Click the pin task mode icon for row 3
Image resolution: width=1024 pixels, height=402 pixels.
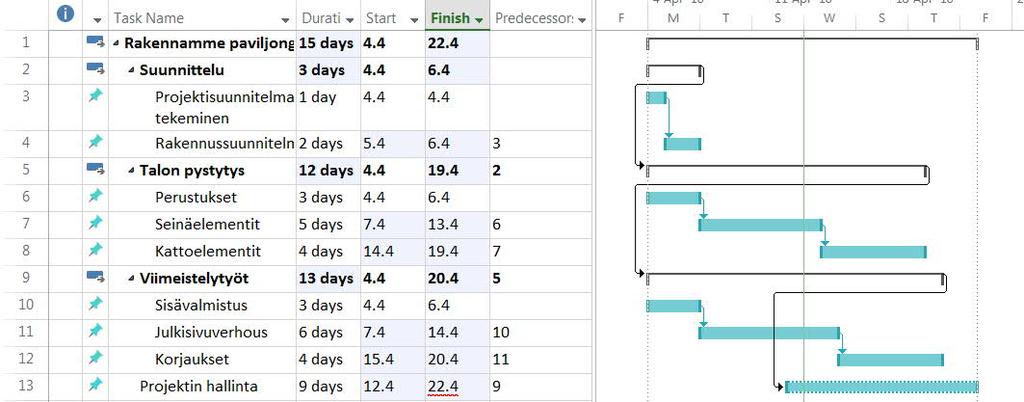coord(95,97)
